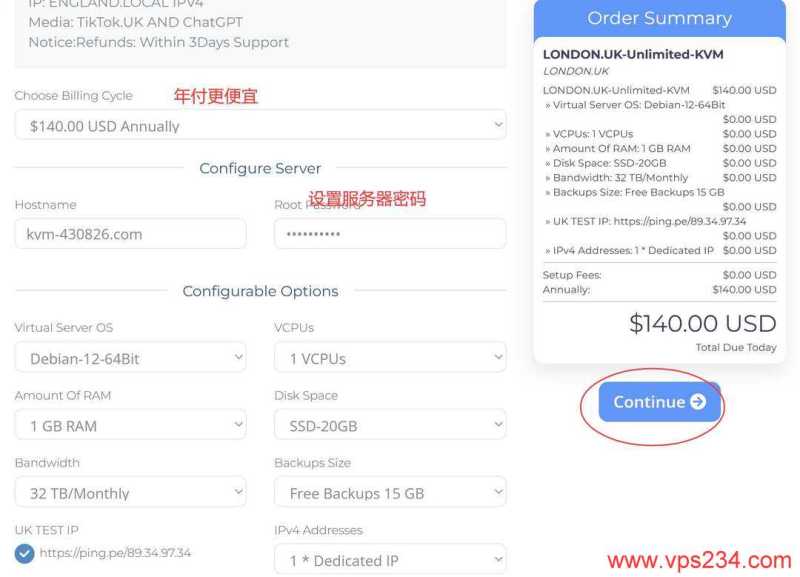The width and height of the screenshot is (800, 577).
Task: Click the www.vps234.com watermark link
Action: pos(699,560)
